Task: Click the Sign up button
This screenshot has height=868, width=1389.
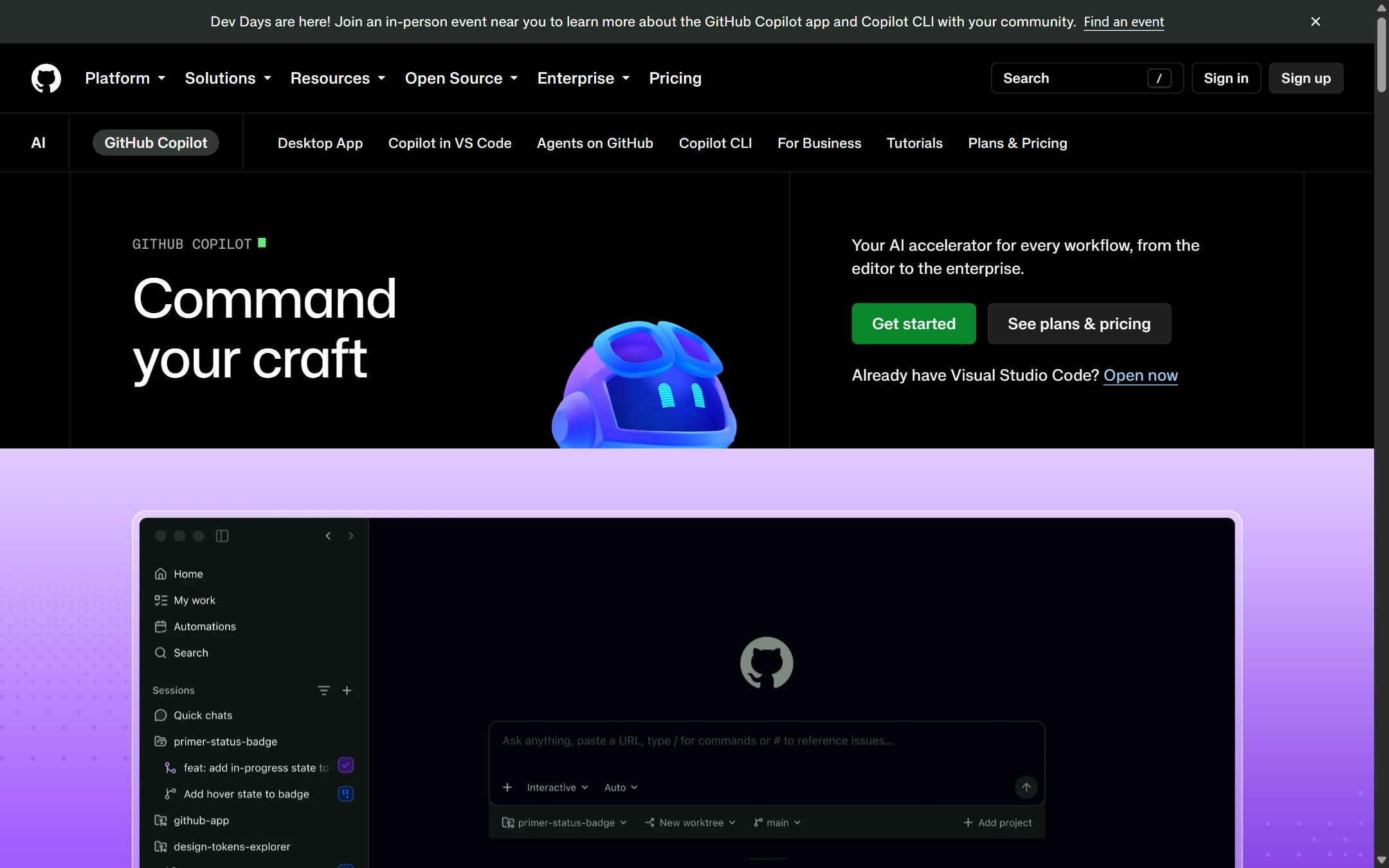Action: [1305, 78]
